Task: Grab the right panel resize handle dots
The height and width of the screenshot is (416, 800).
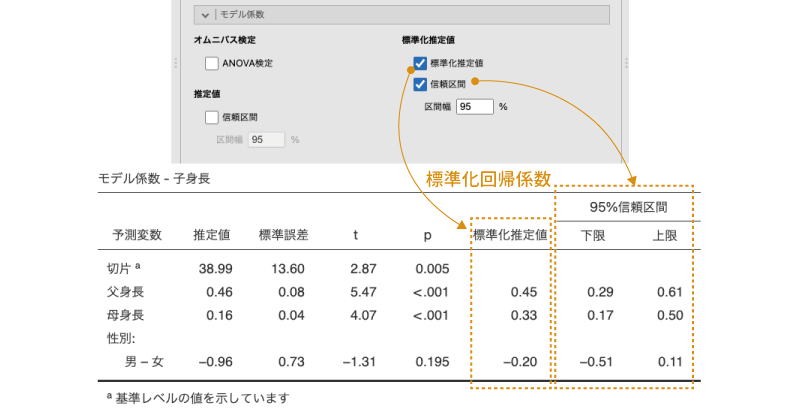Action: pos(627,63)
